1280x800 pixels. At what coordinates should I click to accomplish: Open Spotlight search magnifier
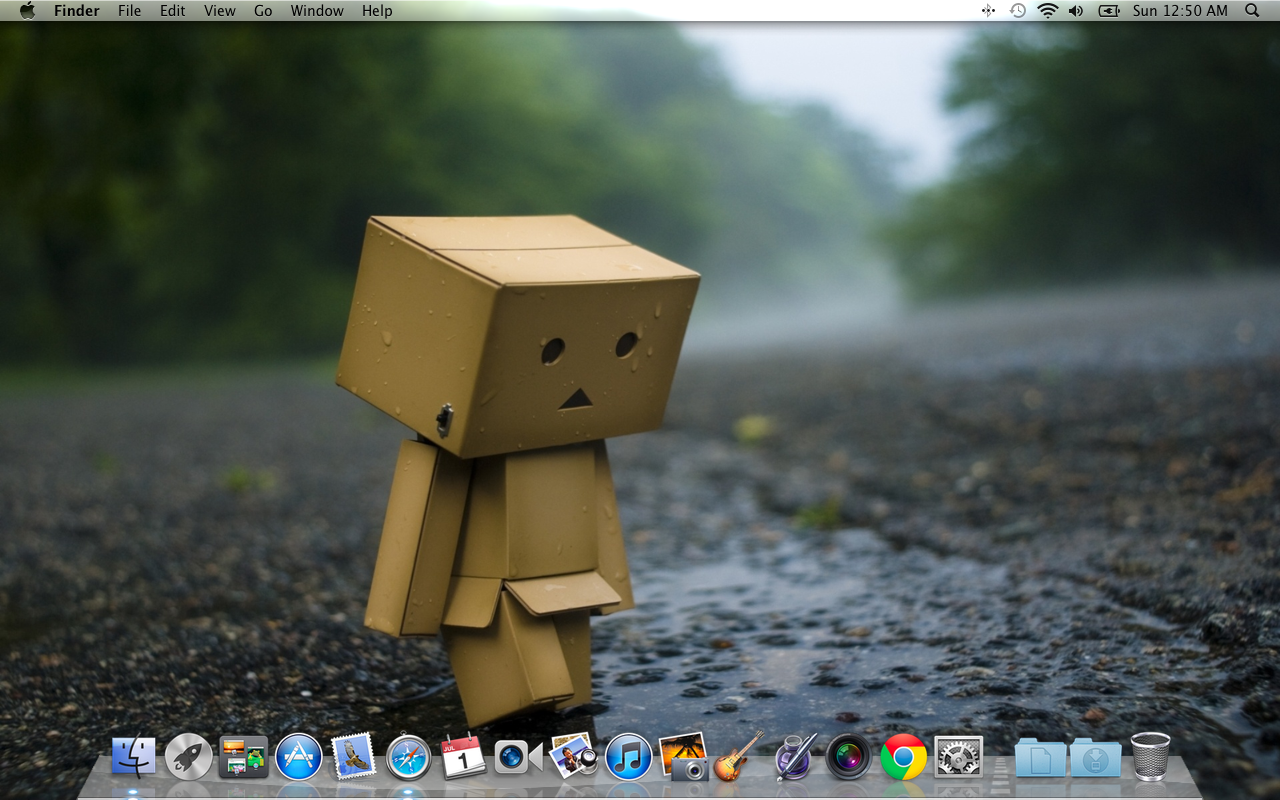point(1252,10)
